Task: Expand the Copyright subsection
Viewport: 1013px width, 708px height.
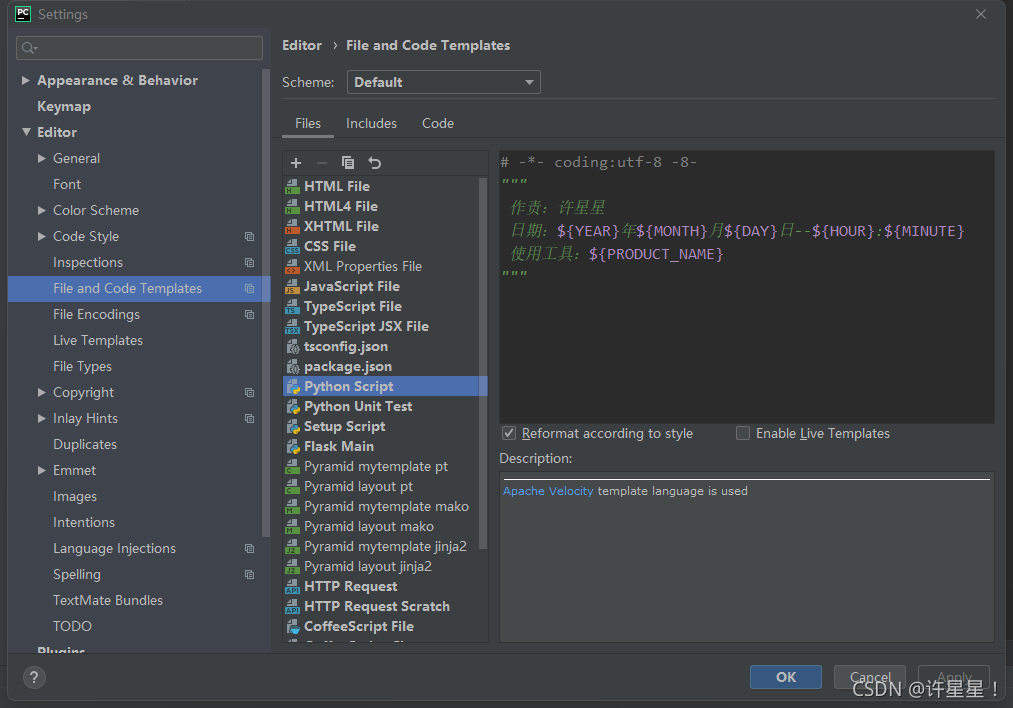Action: point(42,392)
